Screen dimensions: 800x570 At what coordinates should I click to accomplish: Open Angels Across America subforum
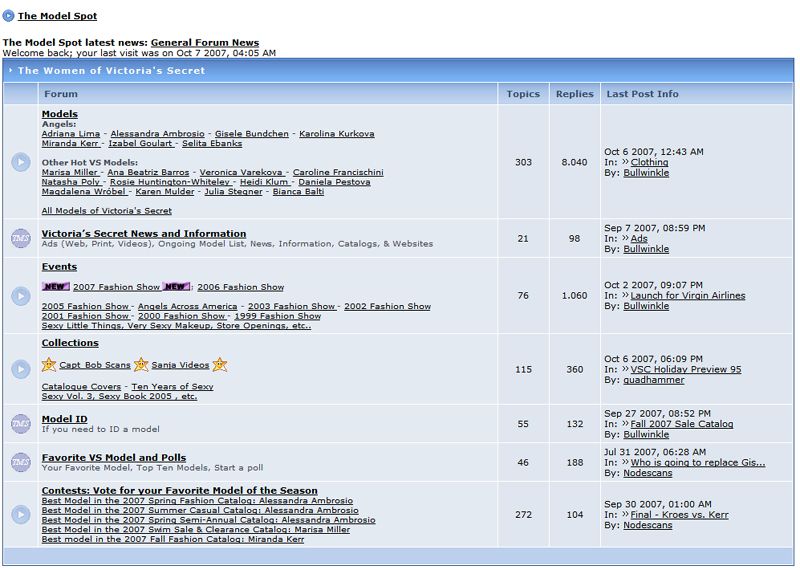[x=188, y=307]
